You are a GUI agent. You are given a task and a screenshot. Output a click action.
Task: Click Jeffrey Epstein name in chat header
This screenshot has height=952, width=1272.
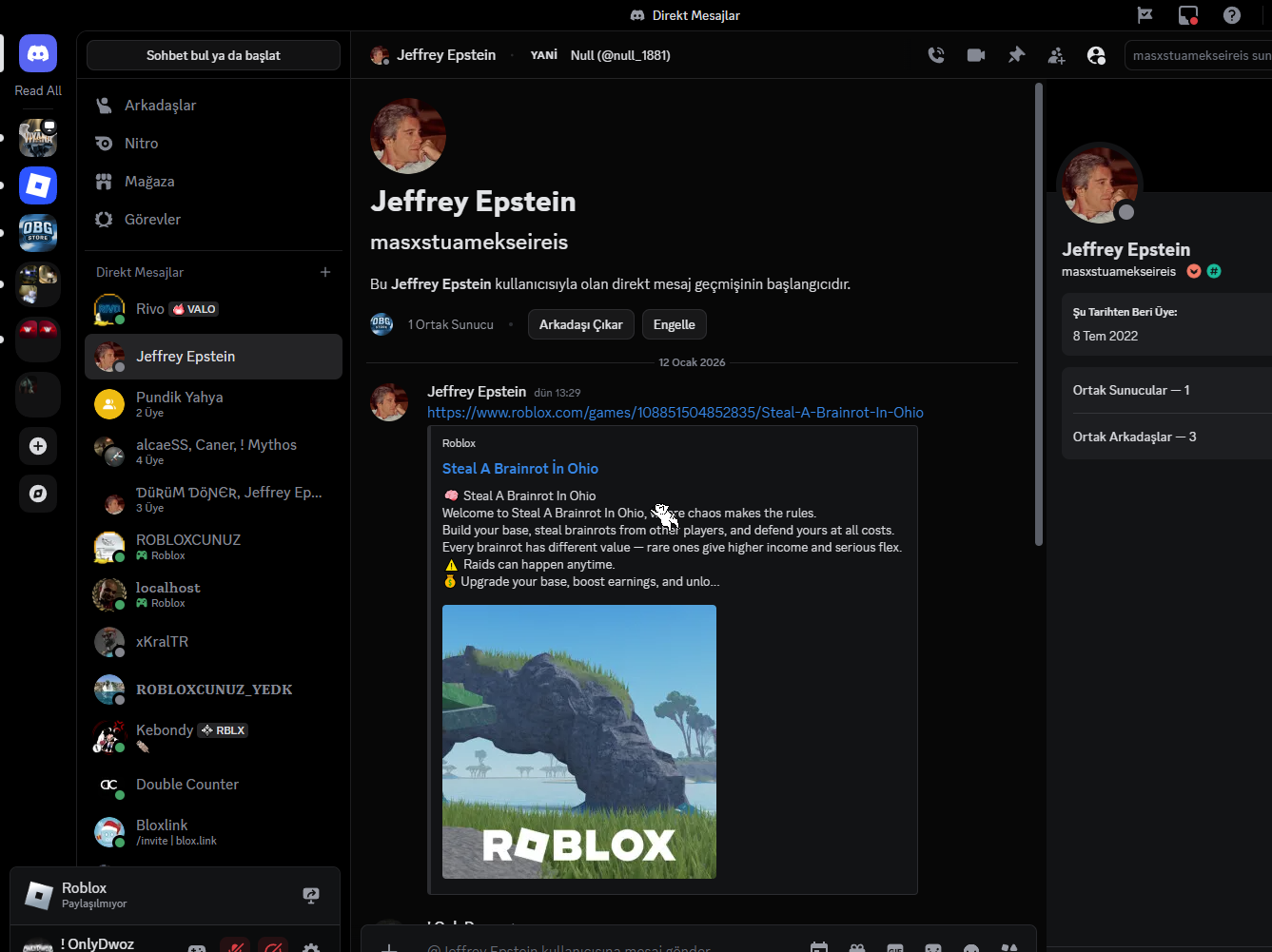[446, 55]
